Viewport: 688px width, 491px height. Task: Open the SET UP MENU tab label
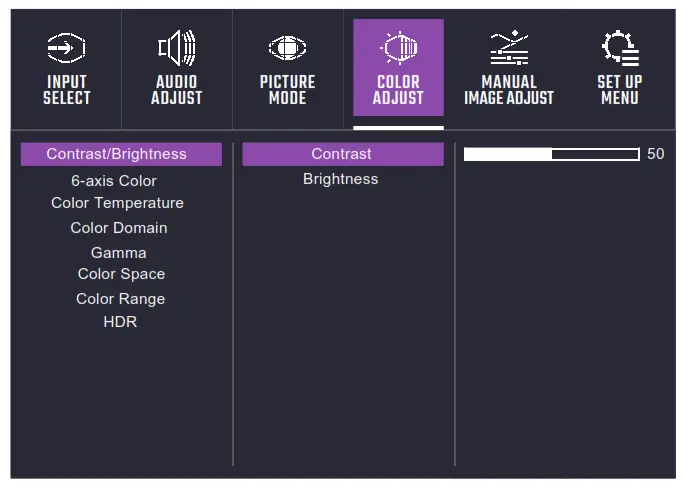(x=620, y=90)
